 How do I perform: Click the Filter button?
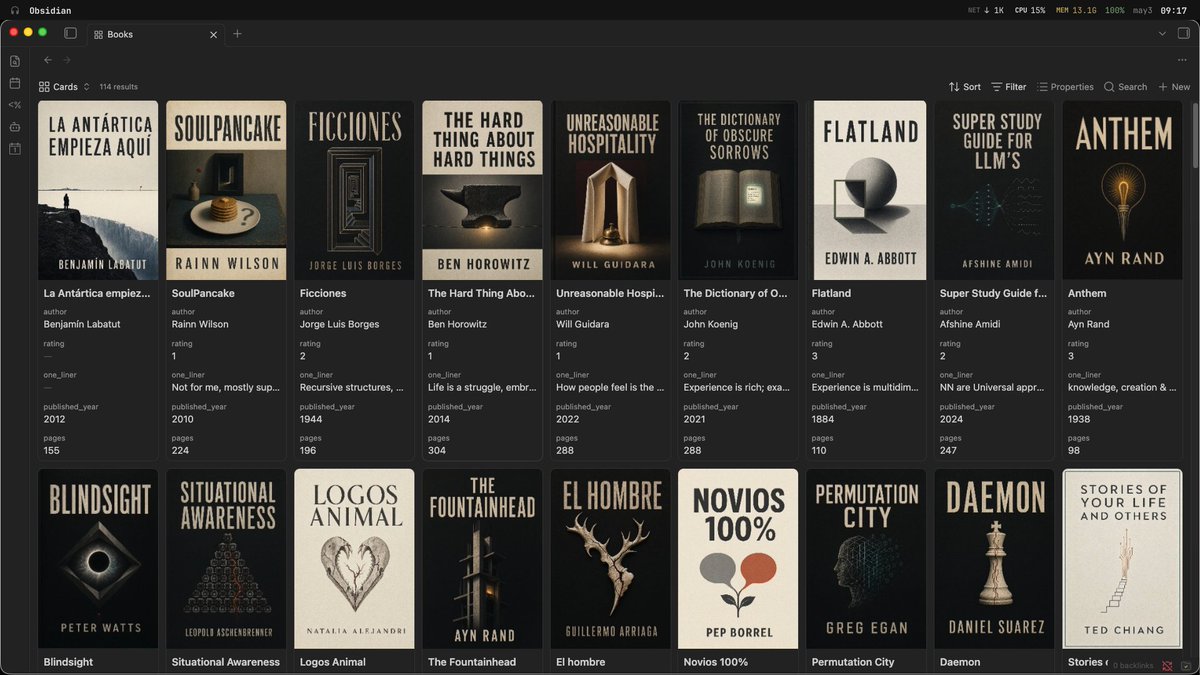coord(1009,87)
